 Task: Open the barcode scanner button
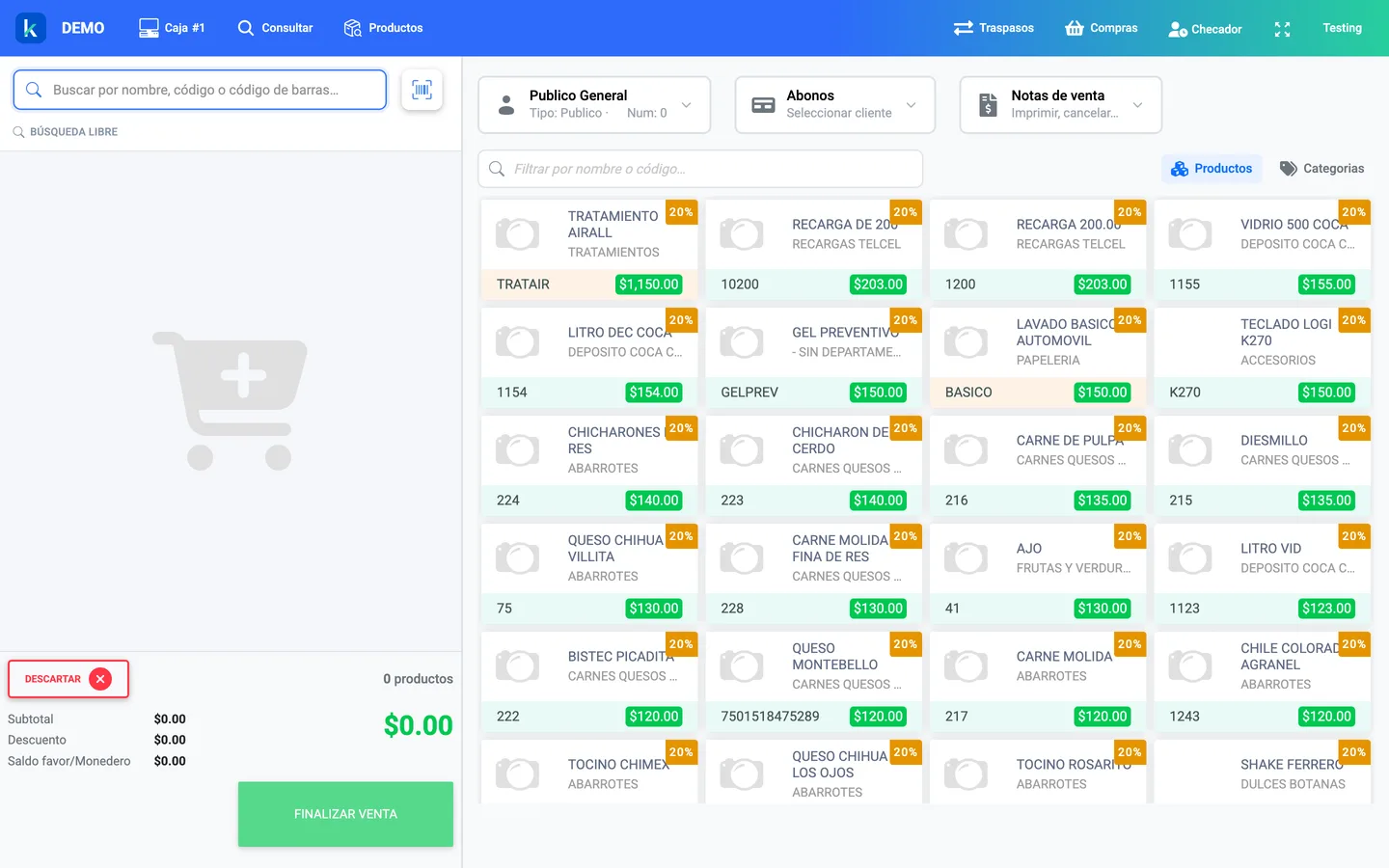(x=422, y=90)
